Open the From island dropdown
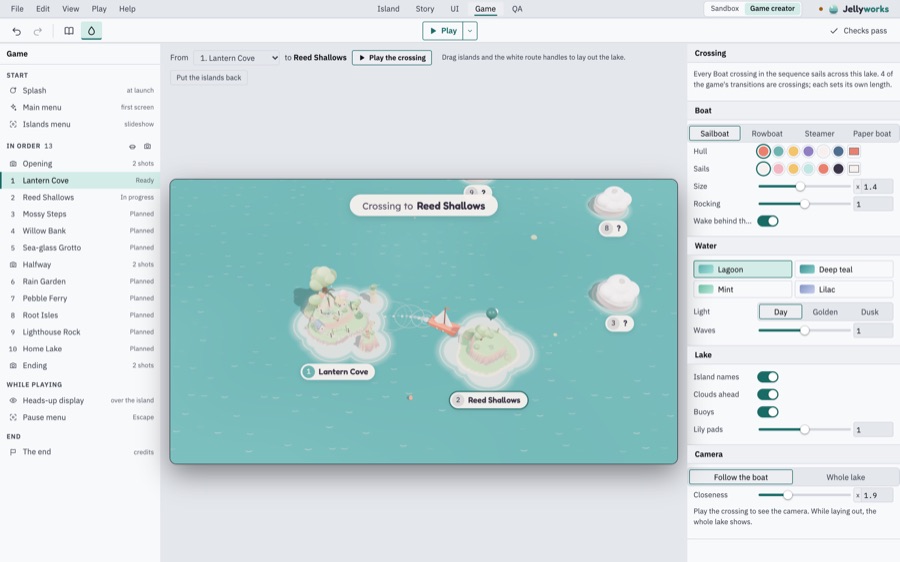The height and width of the screenshot is (562, 900). pyautogui.click(x=237, y=58)
